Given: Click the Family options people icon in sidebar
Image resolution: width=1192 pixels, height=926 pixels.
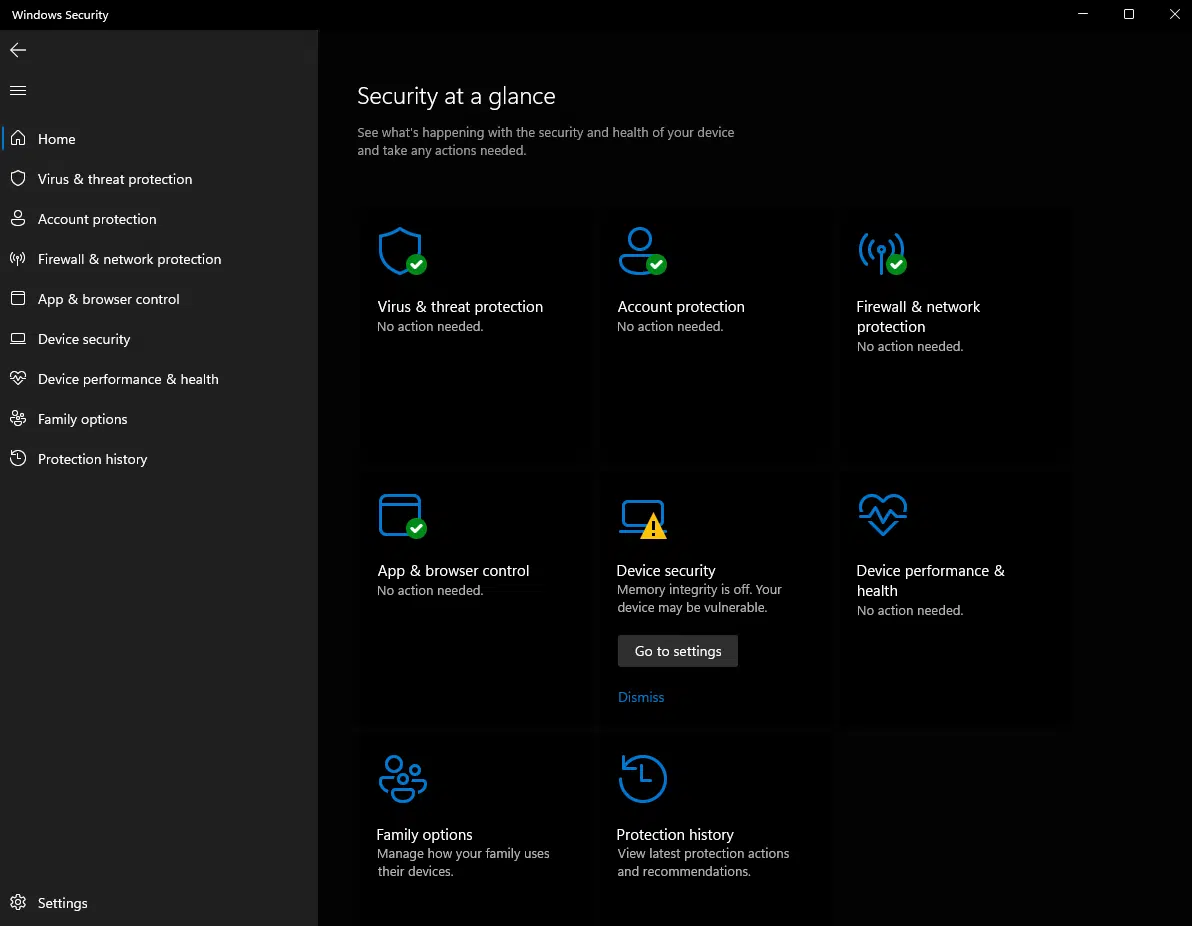Looking at the screenshot, I should (18, 419).
